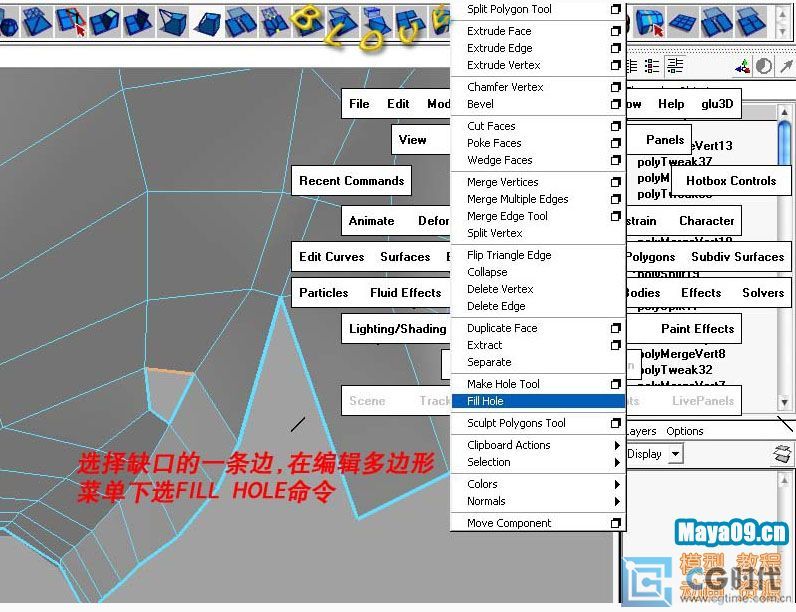This screenshot has width=796, height=612.
Task: Select the Split Polygon Tool shelf icon with red cursor
Action: (x=71, y=22)
